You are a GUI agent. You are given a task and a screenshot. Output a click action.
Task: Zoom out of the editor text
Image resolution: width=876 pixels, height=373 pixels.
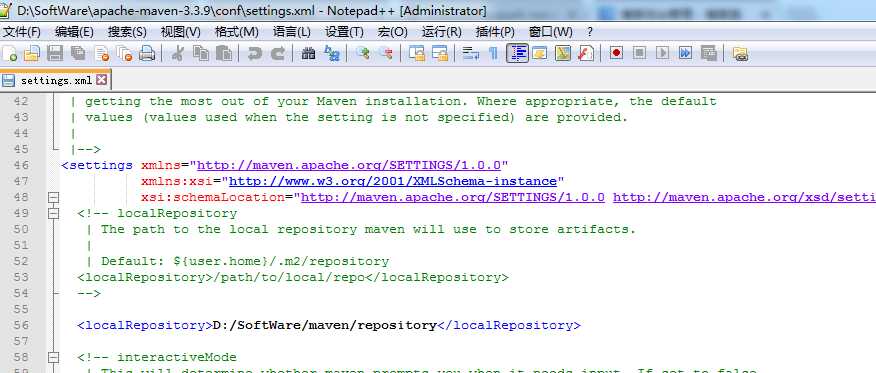[x=385, y=54]
